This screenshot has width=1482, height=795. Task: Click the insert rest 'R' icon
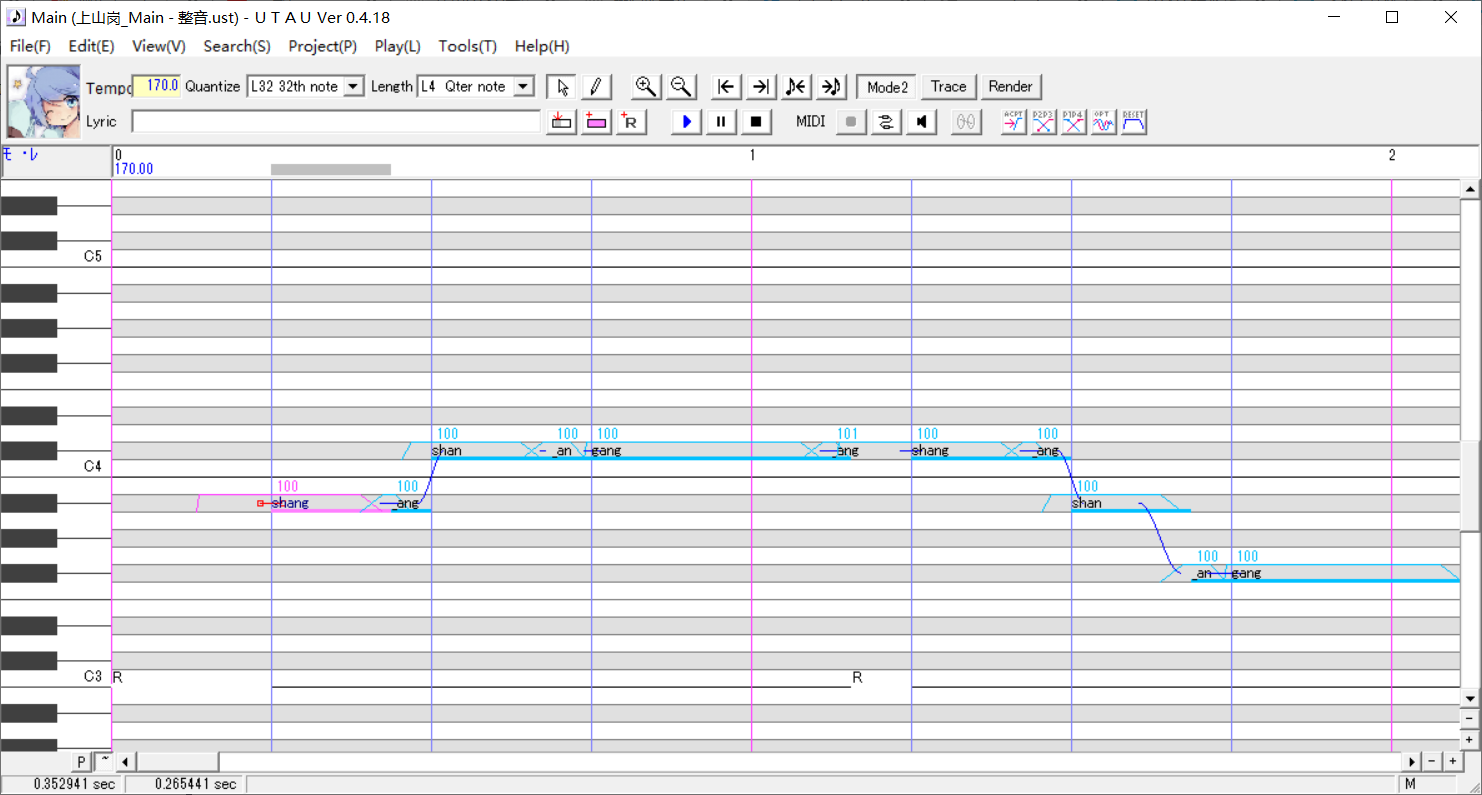click(631, 122)
